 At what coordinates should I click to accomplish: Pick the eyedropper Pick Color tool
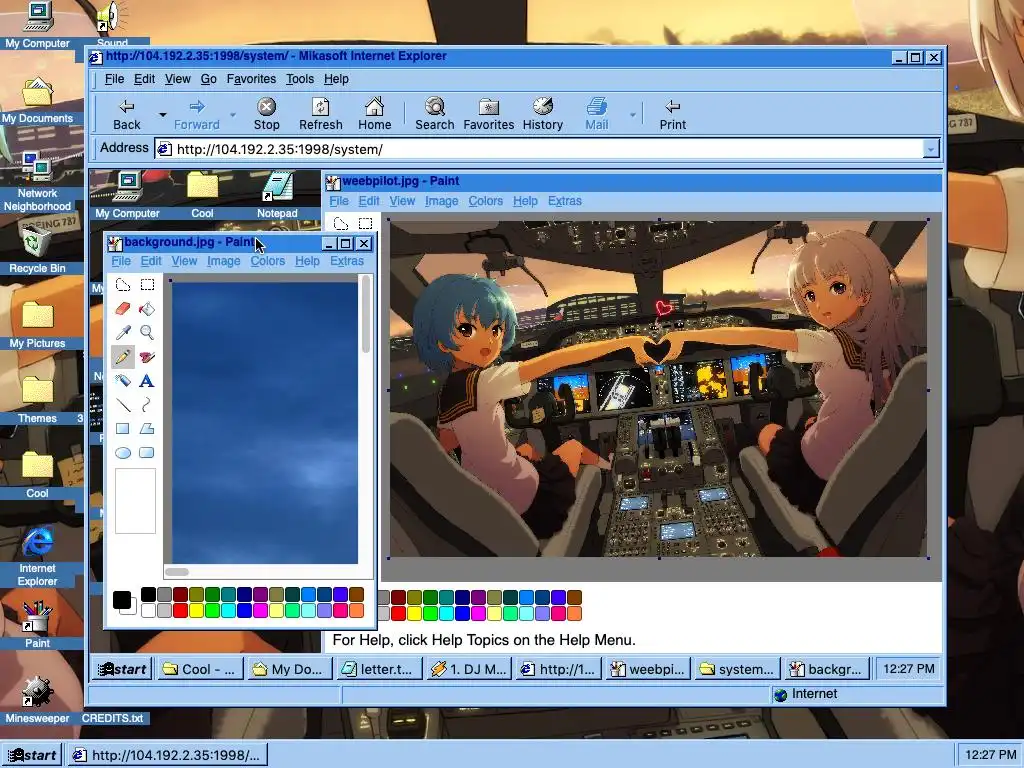tap(123, 332)
